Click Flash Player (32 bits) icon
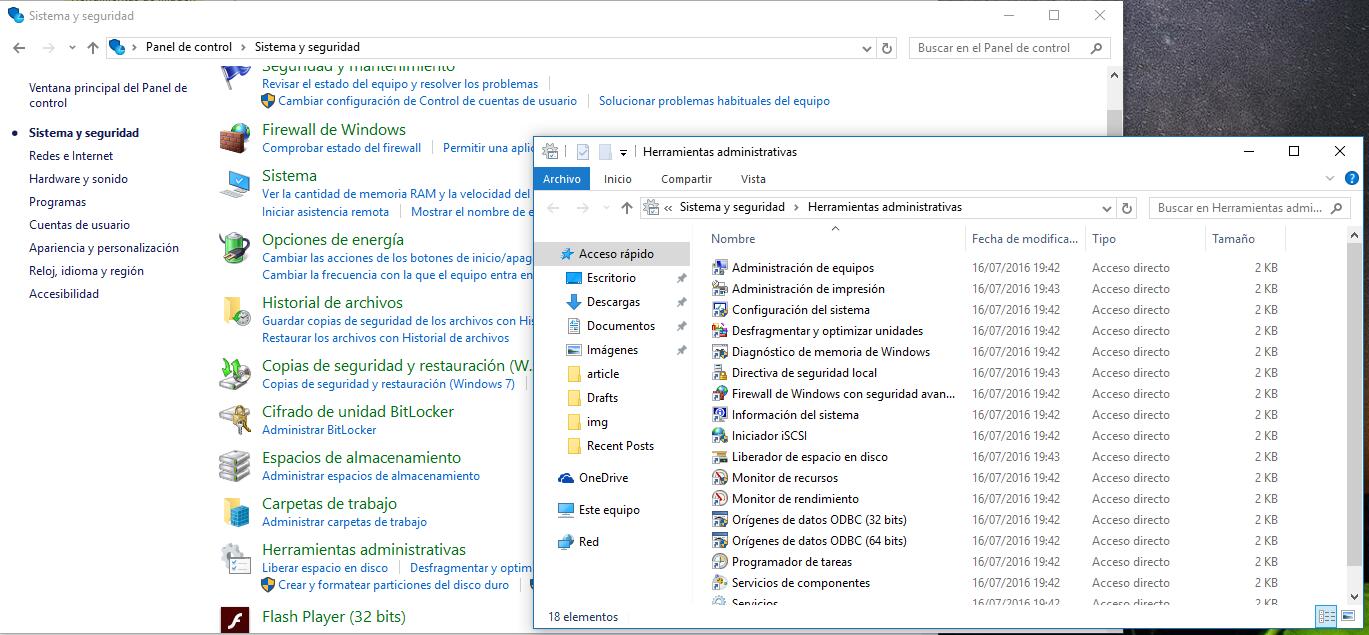The height and width of the screenshot is (635, 1369). click(235, 620)
